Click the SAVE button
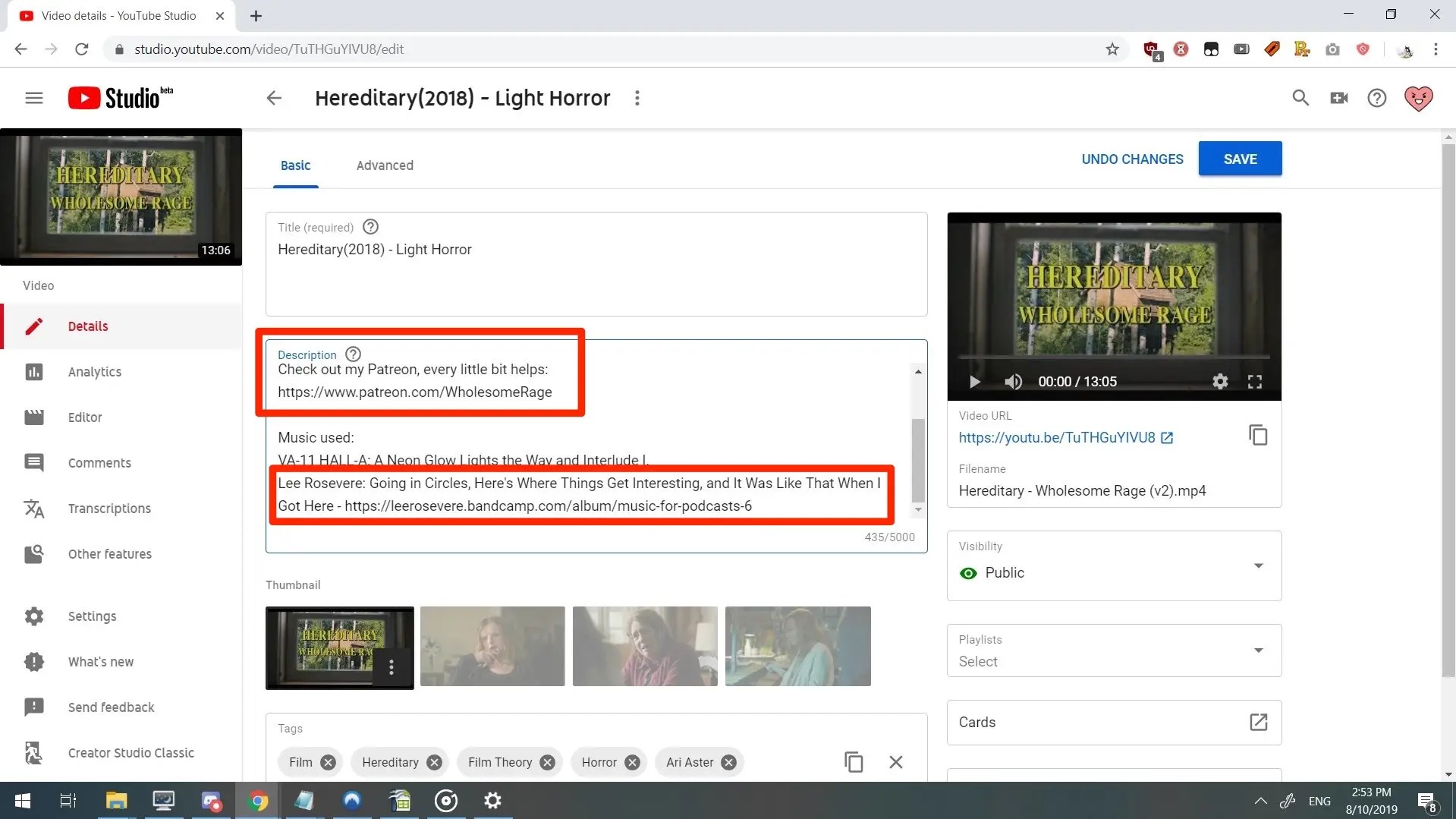Image resolution: width=1456 pixels, height=819 pixels. click(x=1240, y=159)
